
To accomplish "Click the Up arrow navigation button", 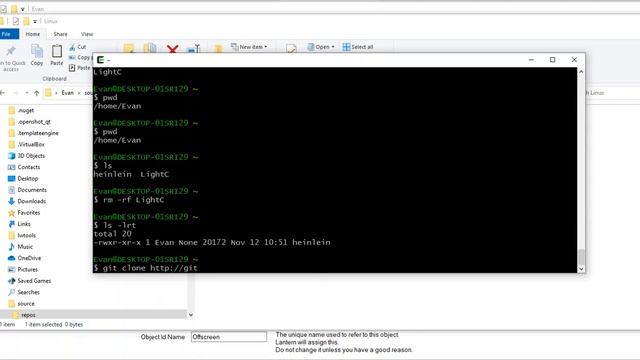I will [x=37, y=93].
